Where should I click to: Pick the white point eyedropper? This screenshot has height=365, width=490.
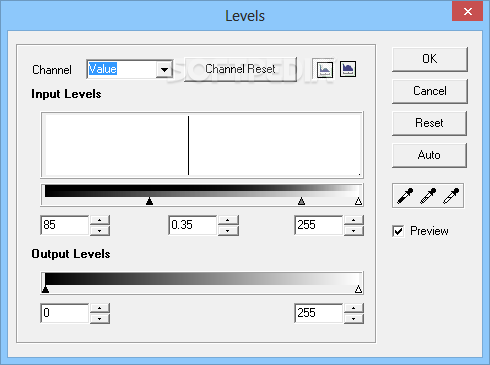tap(451, 196)
